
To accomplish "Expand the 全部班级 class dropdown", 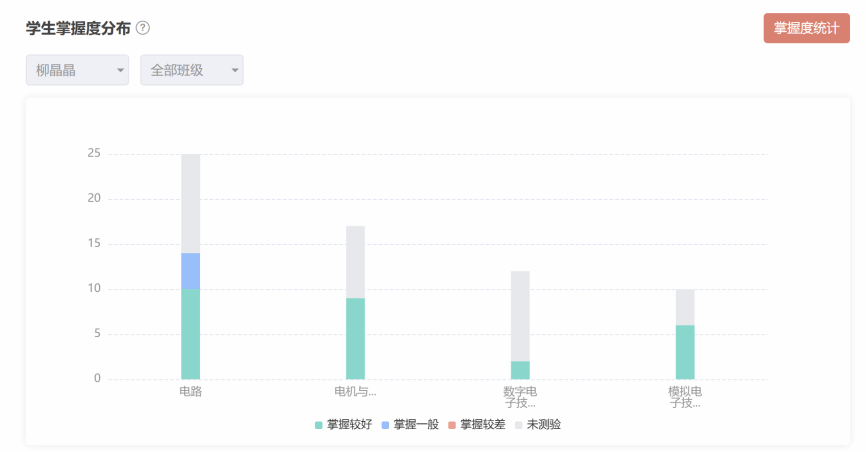I will (192, 70).
